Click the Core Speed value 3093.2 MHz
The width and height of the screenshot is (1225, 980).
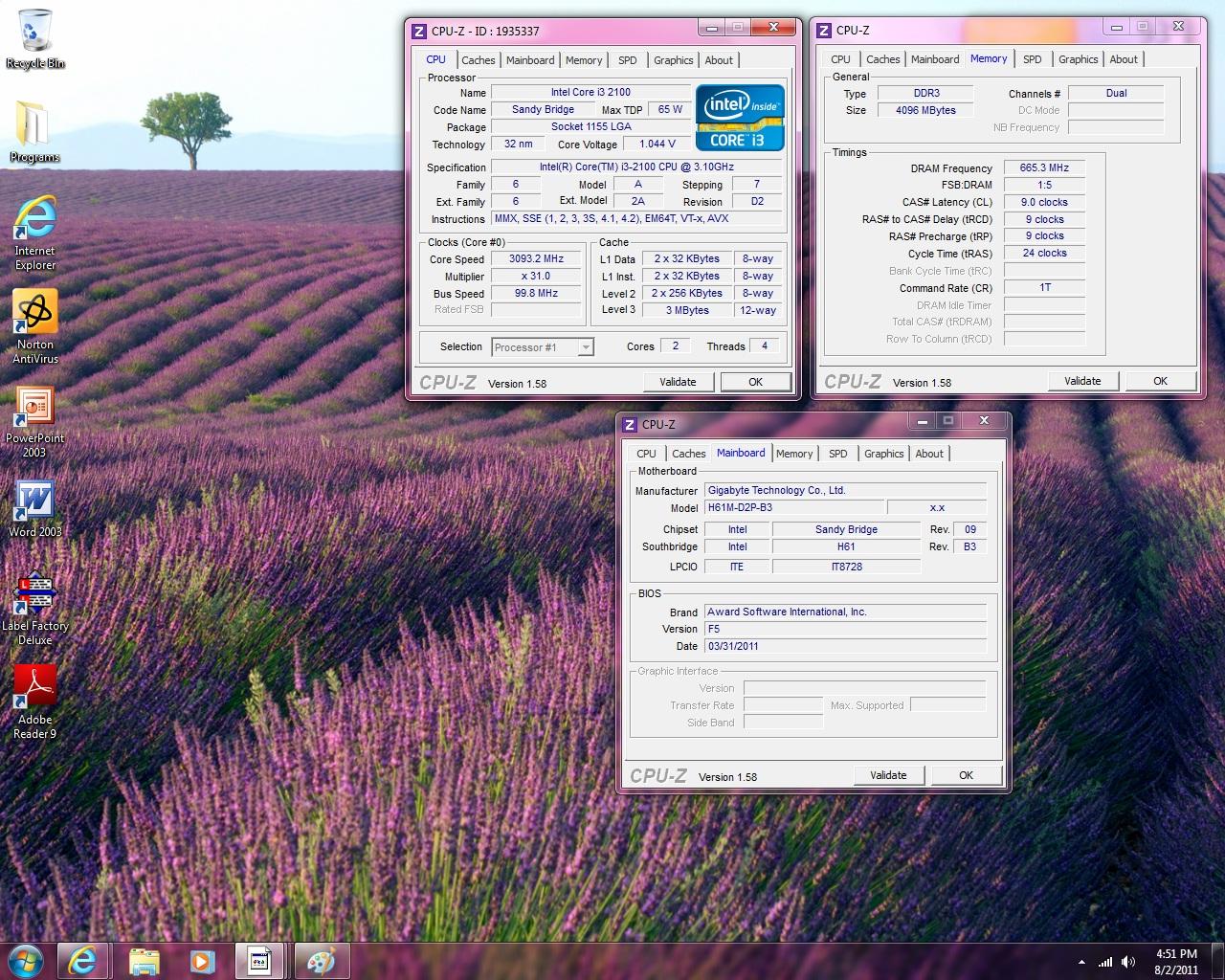coord(537,259)
